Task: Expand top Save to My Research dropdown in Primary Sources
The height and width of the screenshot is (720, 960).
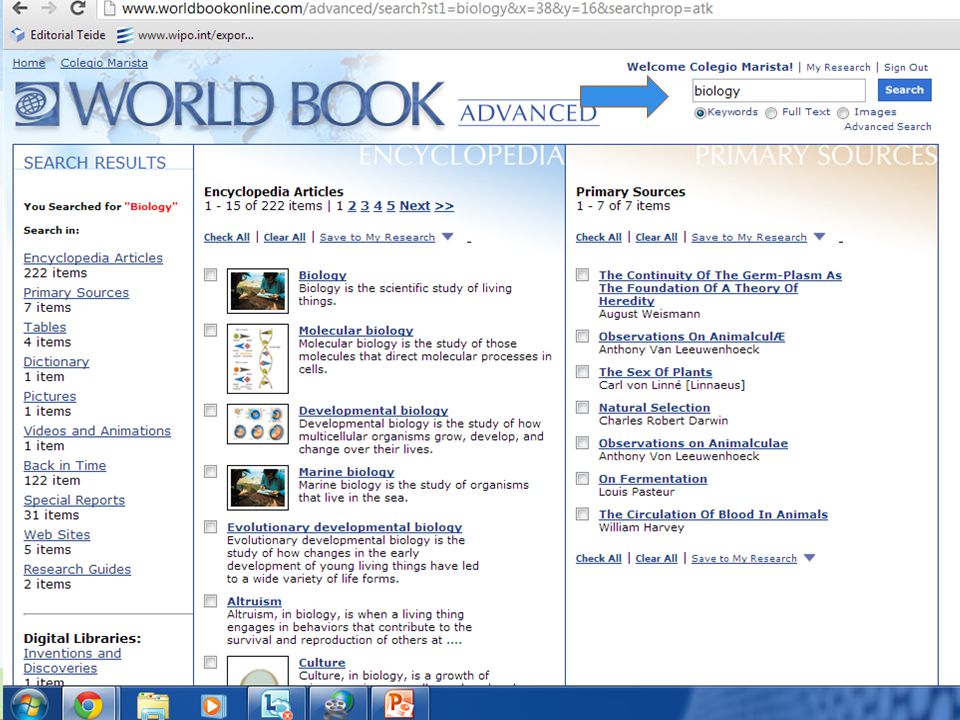Action: click(x=820, y=237)
